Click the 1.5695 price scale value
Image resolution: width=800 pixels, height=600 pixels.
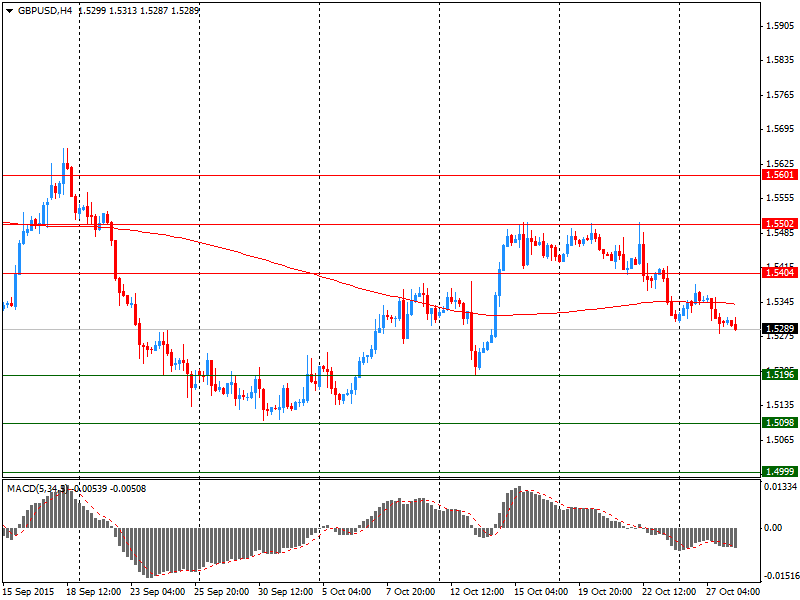[781, 129]
